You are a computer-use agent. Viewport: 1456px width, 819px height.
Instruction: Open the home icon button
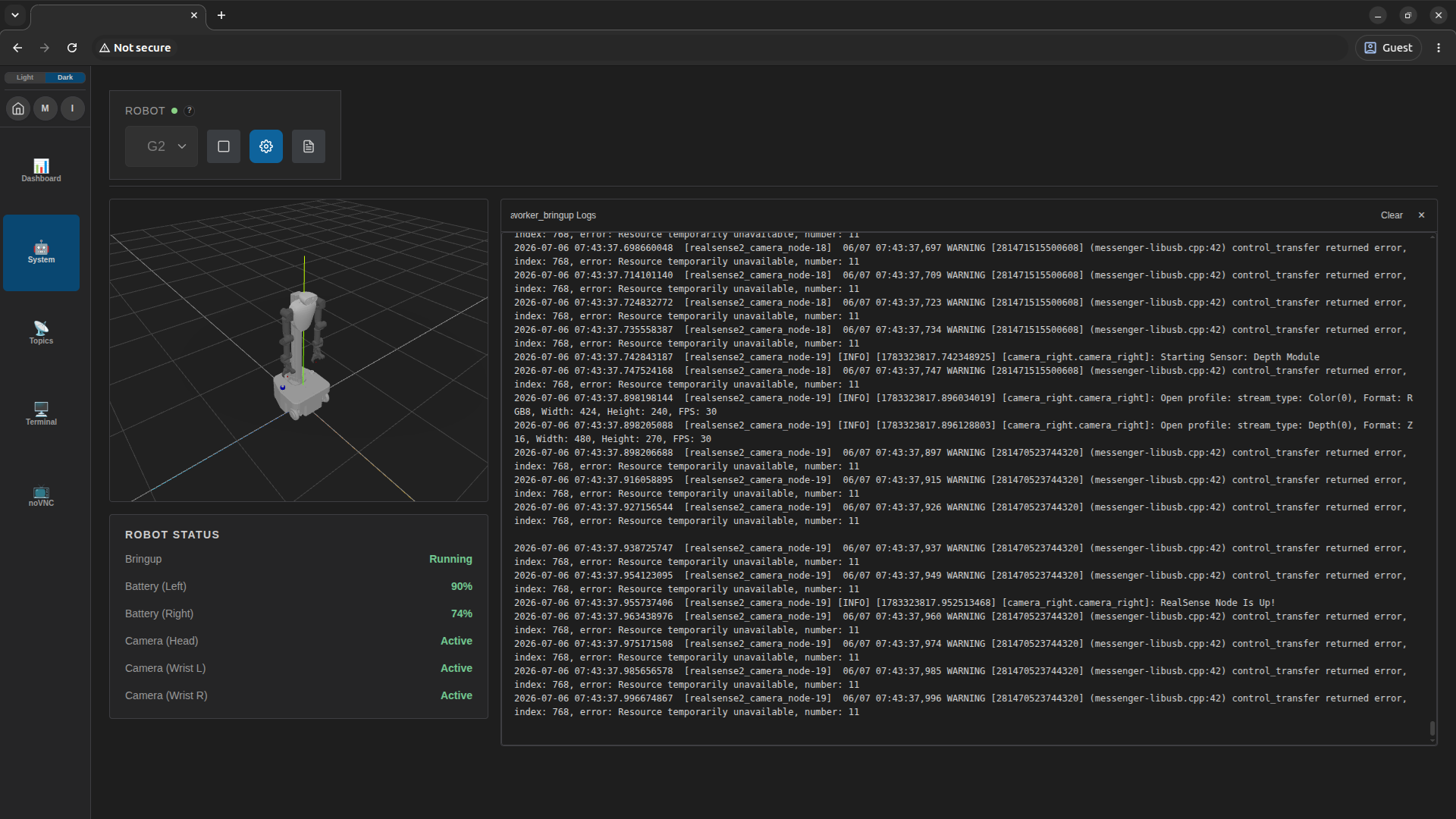[x=18, y=108]
